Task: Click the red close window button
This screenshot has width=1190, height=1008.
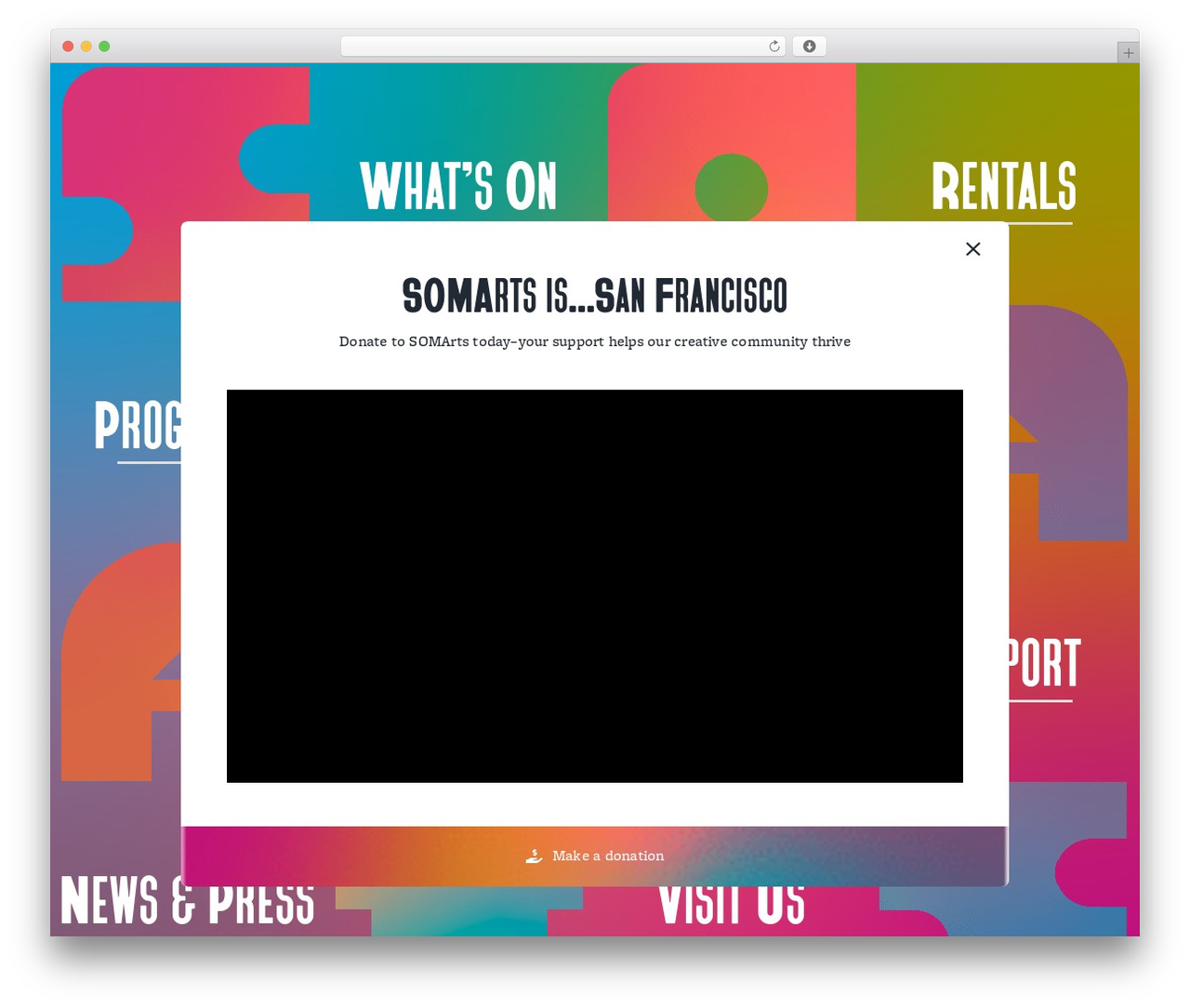Action: 68,46
